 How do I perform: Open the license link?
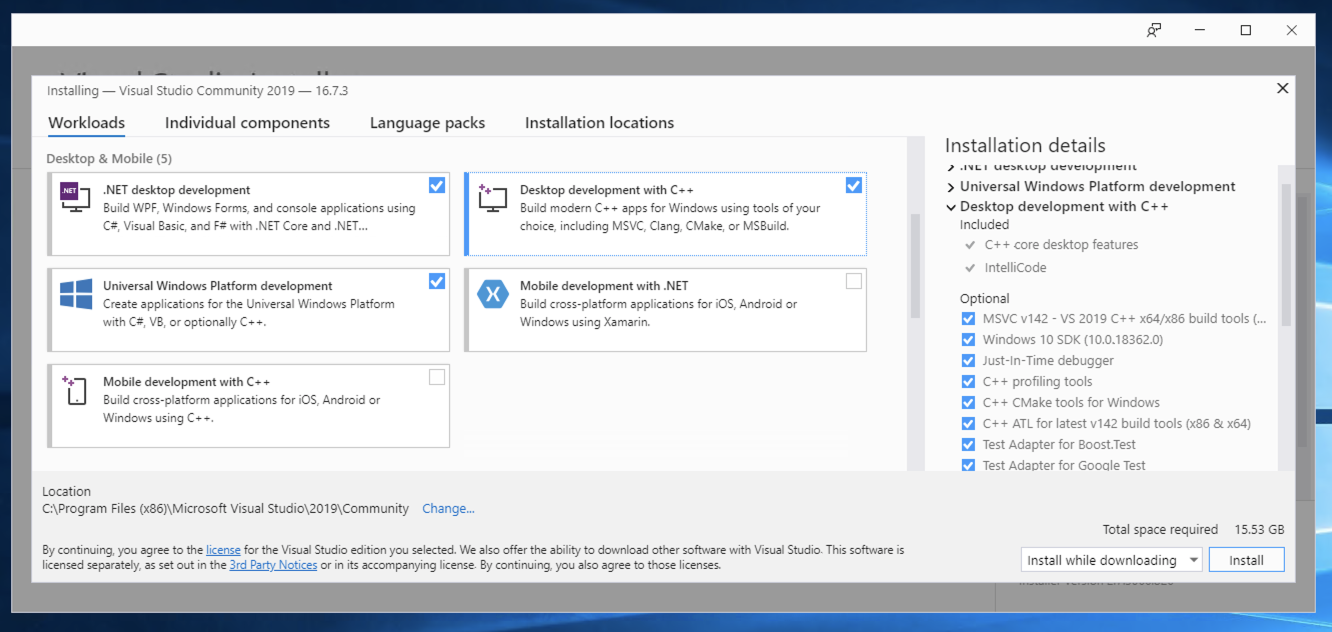coord(223,550)
